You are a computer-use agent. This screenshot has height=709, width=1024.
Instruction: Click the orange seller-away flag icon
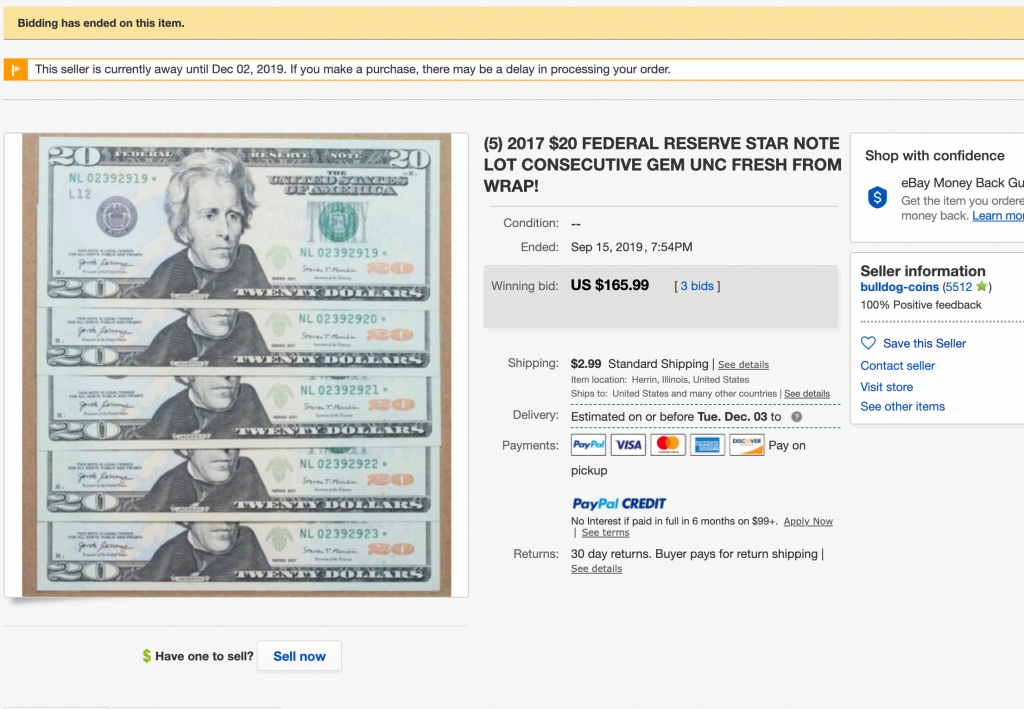click(x=16, y=69)
